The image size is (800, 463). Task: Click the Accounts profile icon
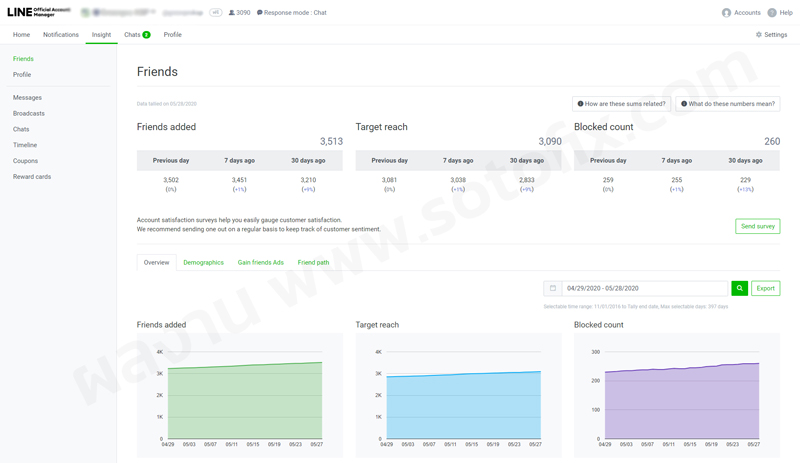coord(727,13)
